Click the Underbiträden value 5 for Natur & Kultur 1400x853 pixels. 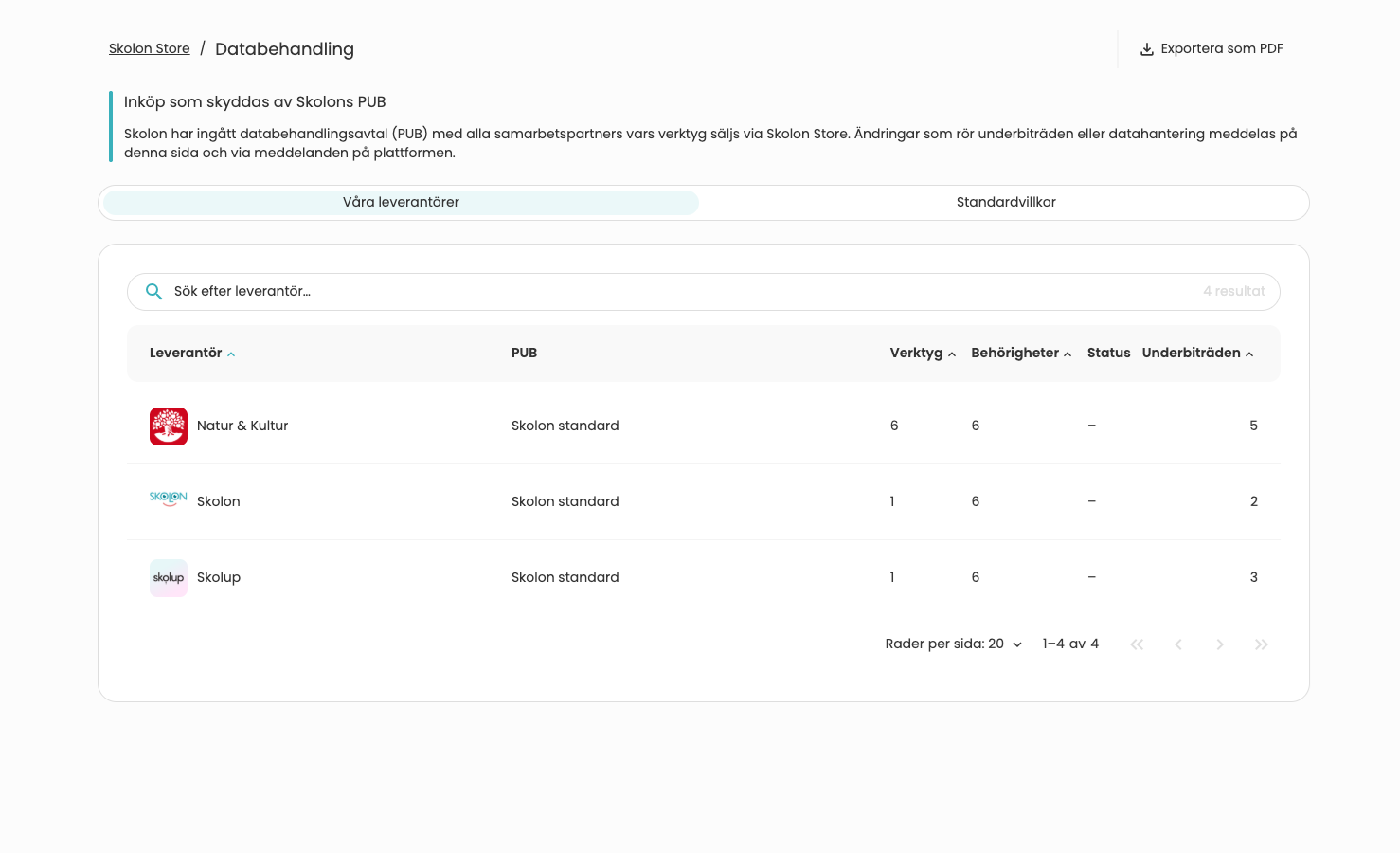tap(1253, 426)
